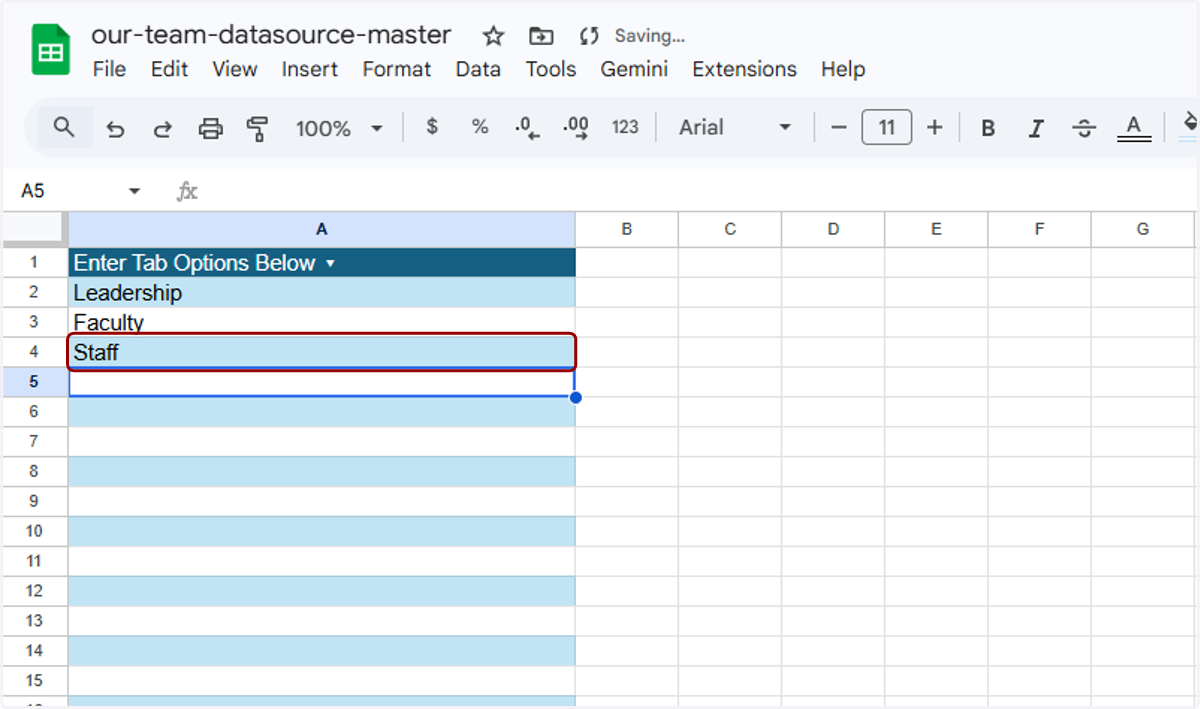Select column F header
Image resolution: width=1200 pixels, height=709 pixels.
coord(1039,229)
